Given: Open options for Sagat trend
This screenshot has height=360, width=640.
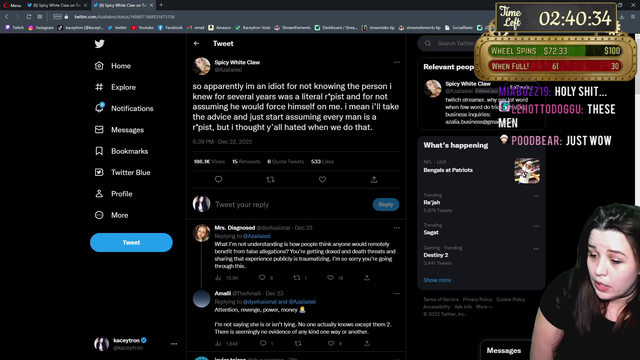Looking at the screenshot, I should tap(536, 226).
